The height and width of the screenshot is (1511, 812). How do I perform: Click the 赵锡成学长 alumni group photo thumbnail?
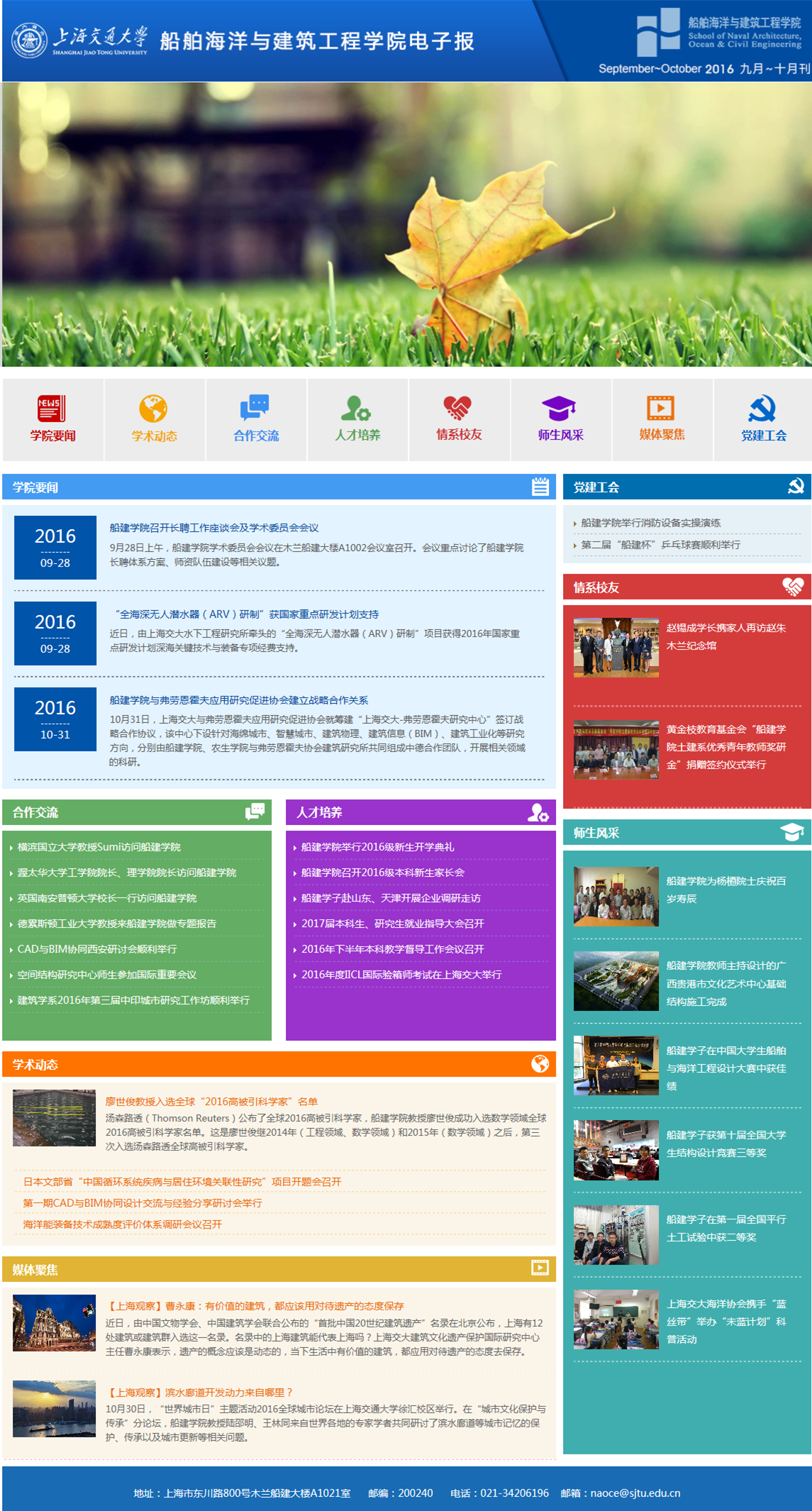click(x=616, y=647)
